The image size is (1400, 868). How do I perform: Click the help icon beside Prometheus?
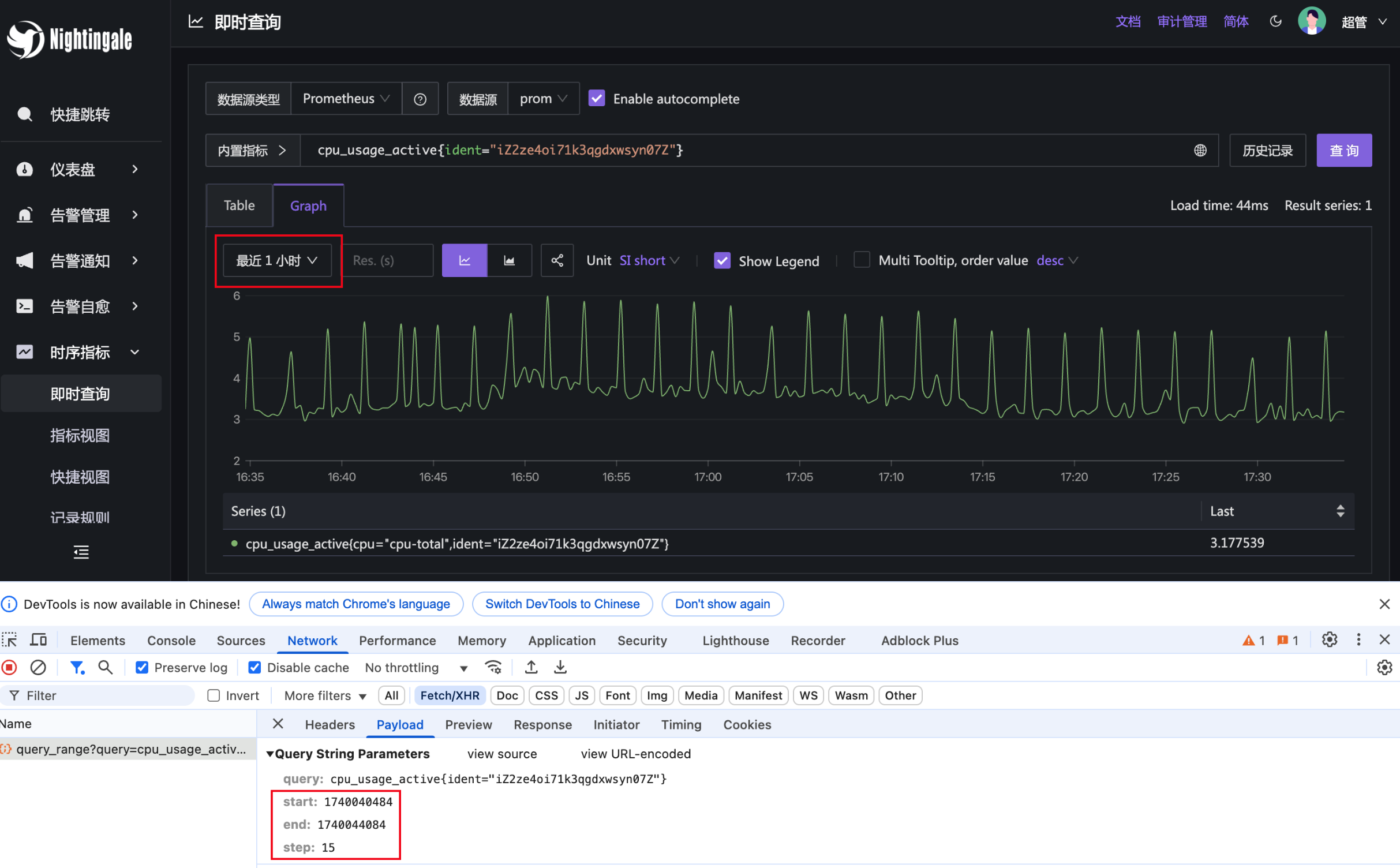[420, 99]
